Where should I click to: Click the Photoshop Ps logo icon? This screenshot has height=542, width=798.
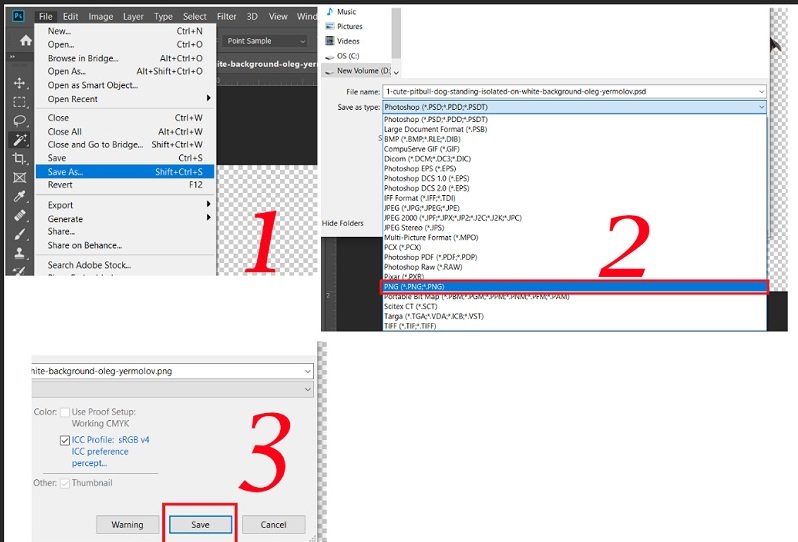(18, 16)
